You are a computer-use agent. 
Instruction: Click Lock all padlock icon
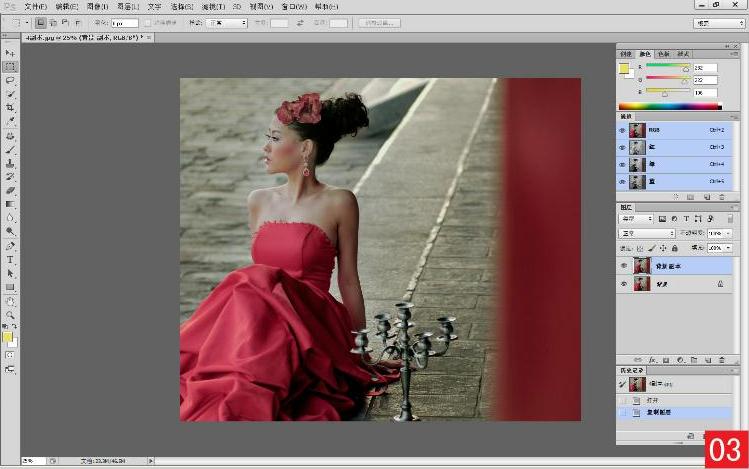click(x=674, y=248)
